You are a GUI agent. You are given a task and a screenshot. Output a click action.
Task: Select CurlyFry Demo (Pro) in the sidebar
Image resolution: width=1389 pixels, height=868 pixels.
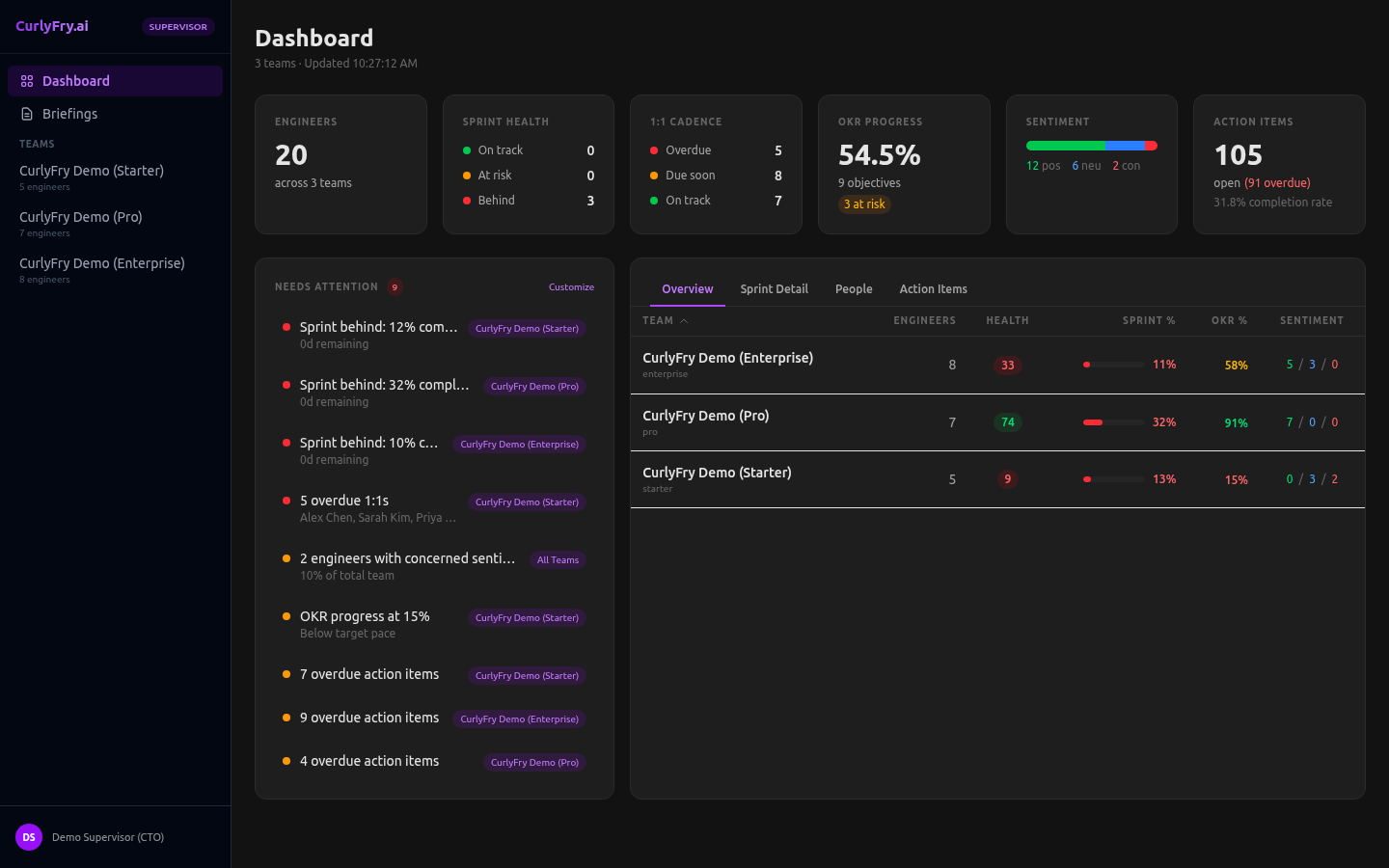coord(81,216)
